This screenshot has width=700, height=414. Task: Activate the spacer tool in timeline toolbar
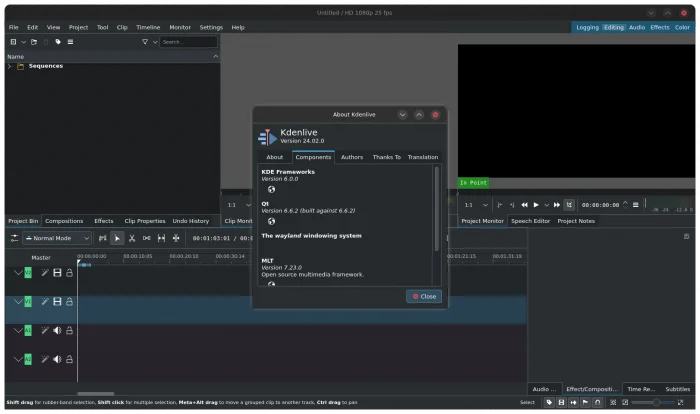147,238
